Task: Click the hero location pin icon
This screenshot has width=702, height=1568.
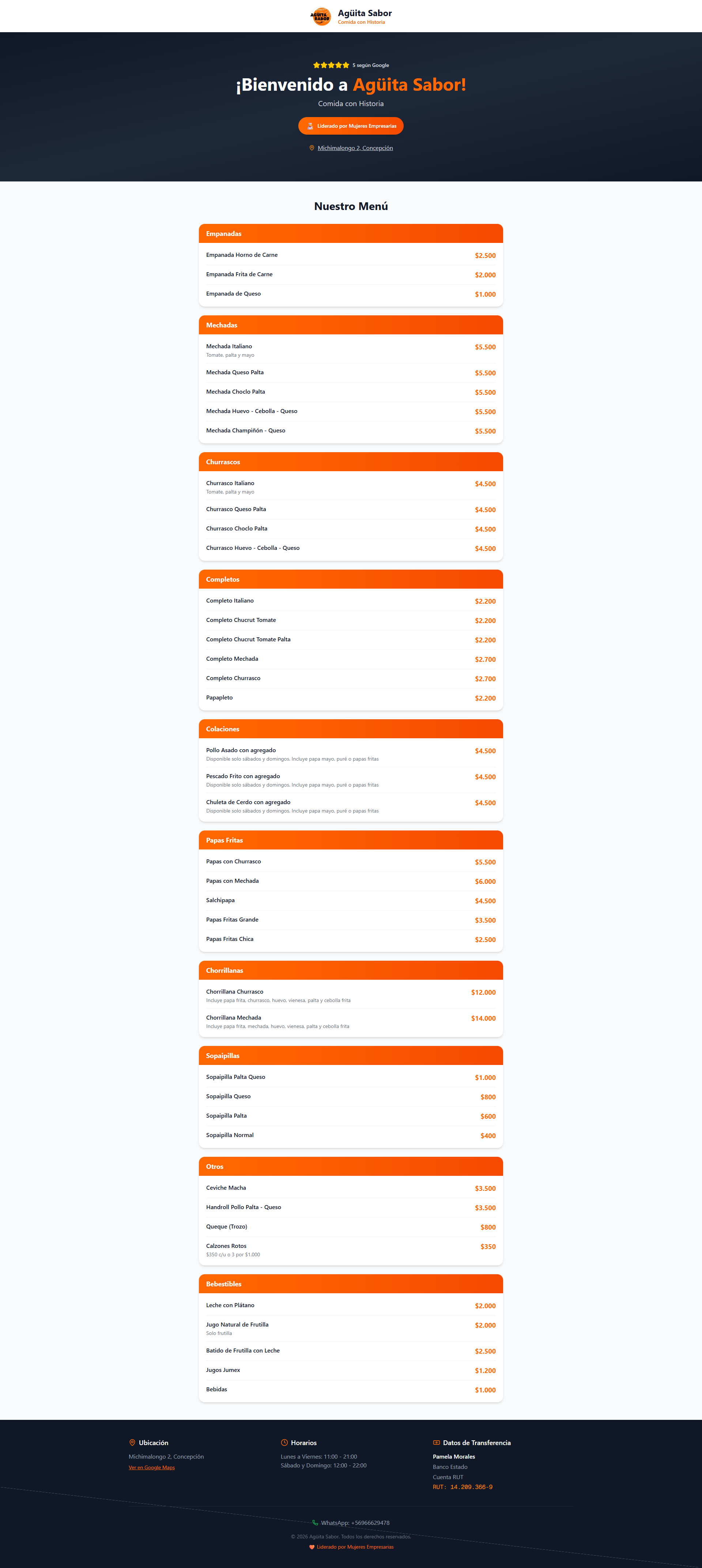Action: coord(312,148)
